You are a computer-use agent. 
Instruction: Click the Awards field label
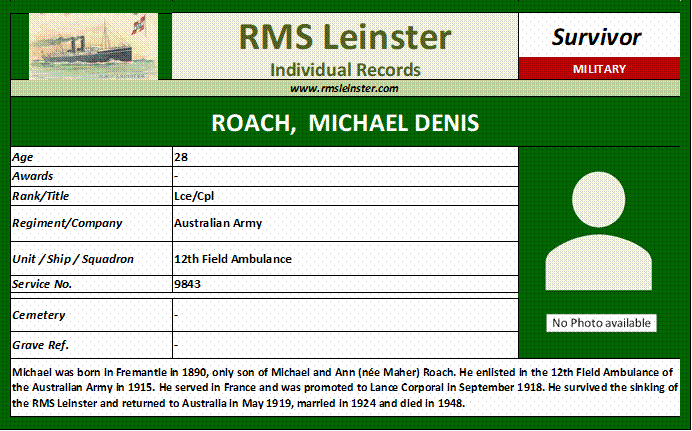(32, 176)
